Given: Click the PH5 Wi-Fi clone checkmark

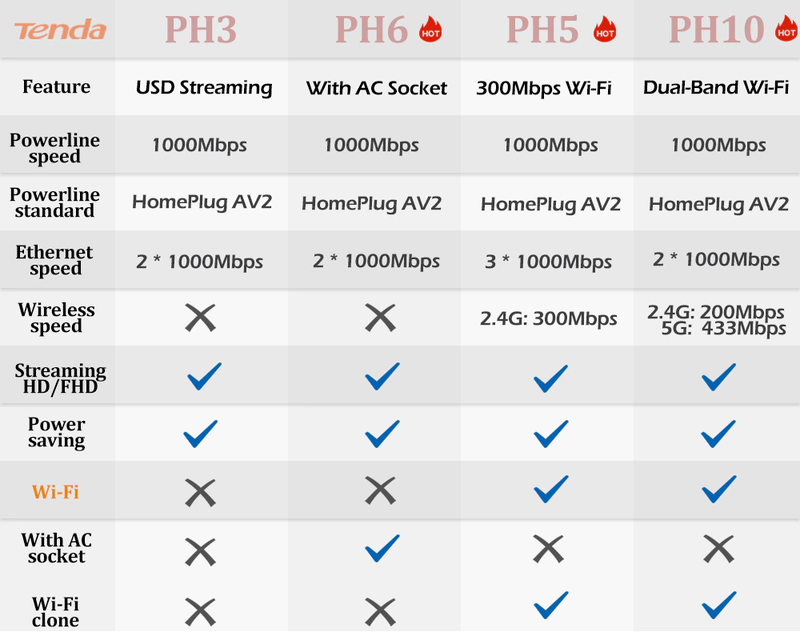Looking at the screenshot, I should coord(550,606).
